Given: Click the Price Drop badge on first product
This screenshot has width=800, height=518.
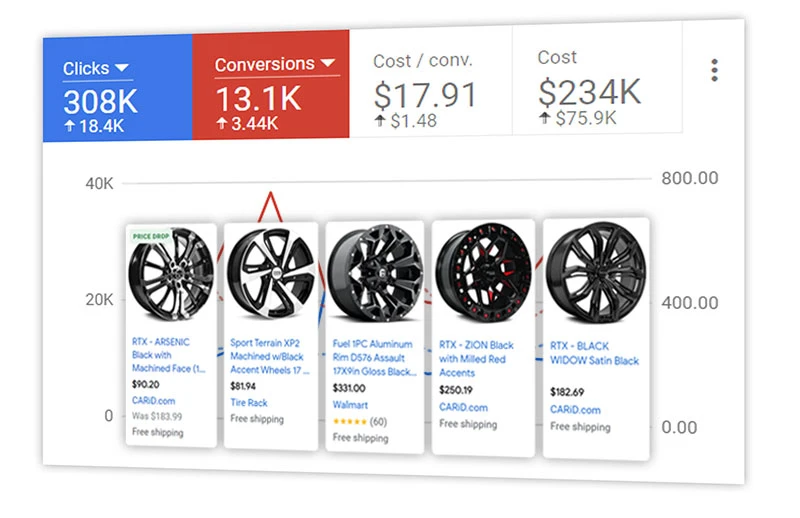Looking at the screenshot, I should tap(151, 235).
